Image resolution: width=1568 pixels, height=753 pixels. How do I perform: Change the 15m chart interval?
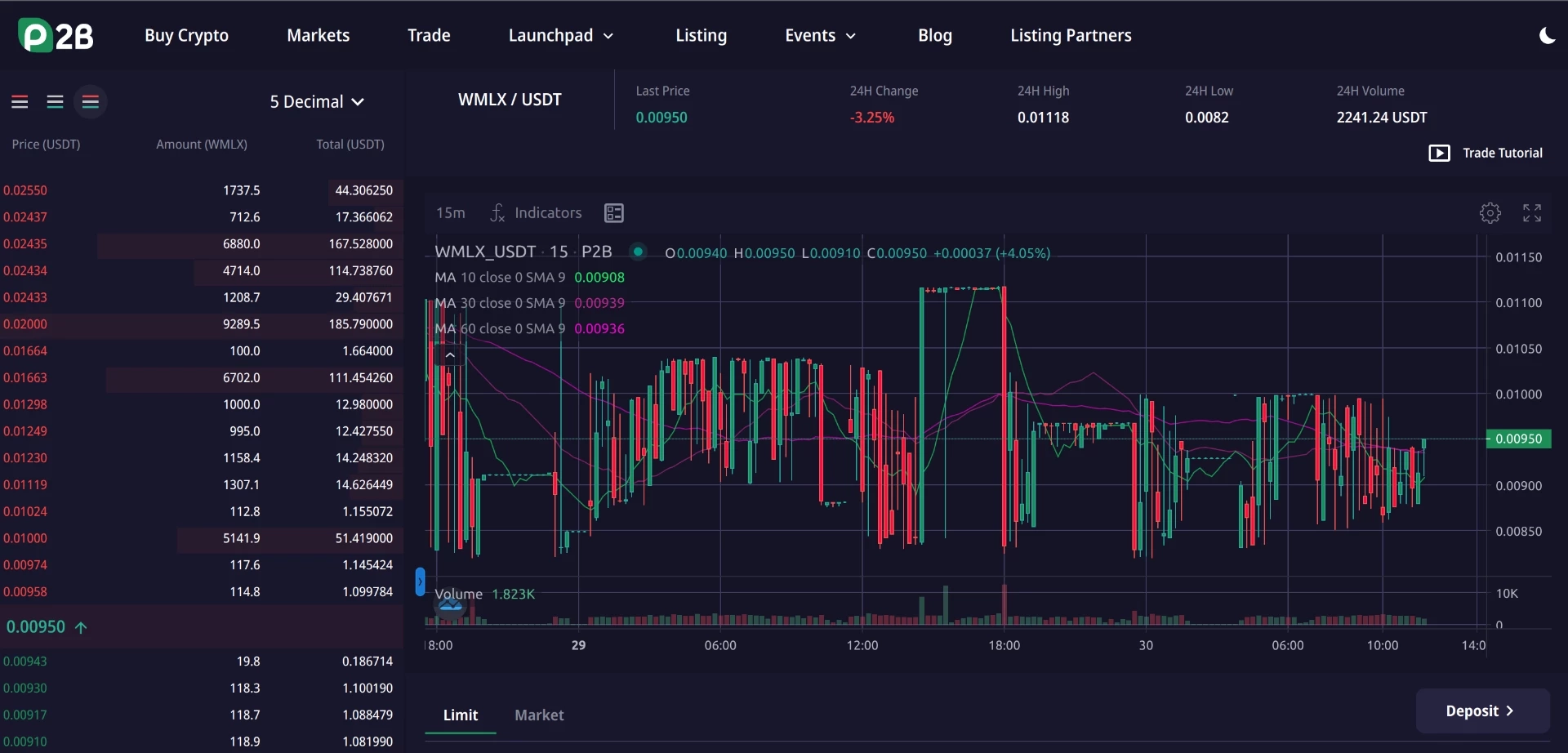click(451, 213)
